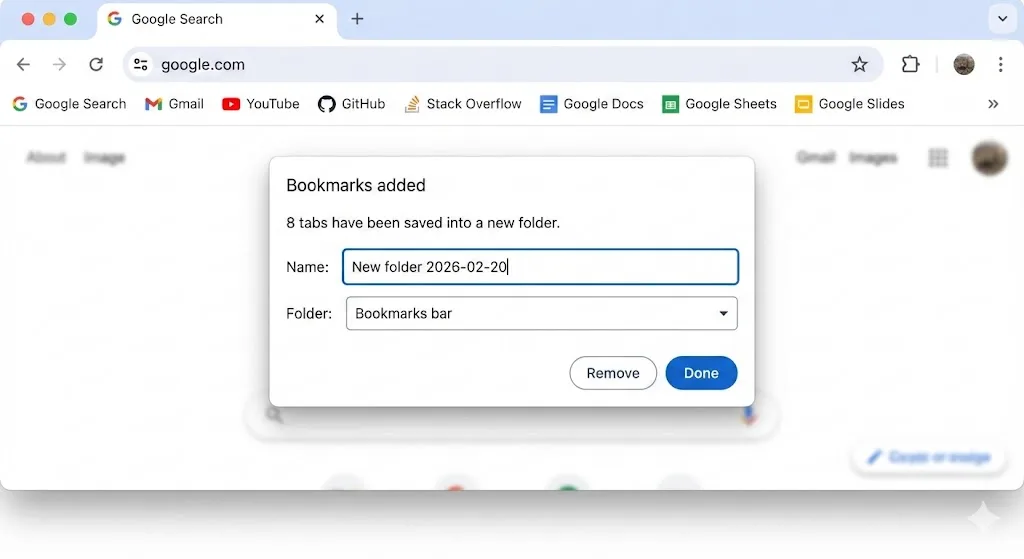Screen dimensions: 1024x559
Task: Open site information icon in address bar
Action: tap(140, 64)
